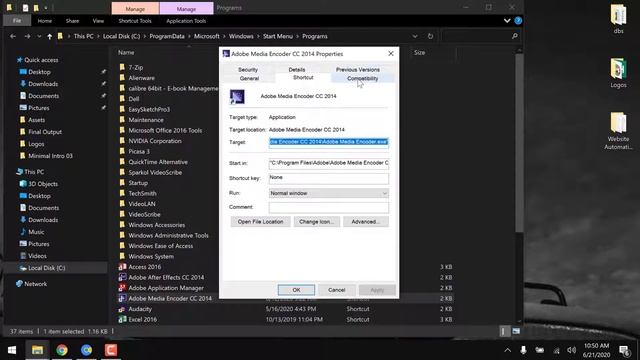Viewport: 640px width, 360px height.
Task: Open the notification center icon
Action: [624, 350]
